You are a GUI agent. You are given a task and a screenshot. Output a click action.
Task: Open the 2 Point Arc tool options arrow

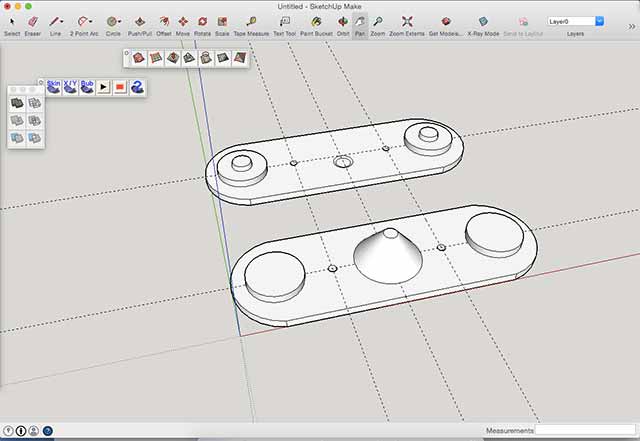tap(91, 22)
